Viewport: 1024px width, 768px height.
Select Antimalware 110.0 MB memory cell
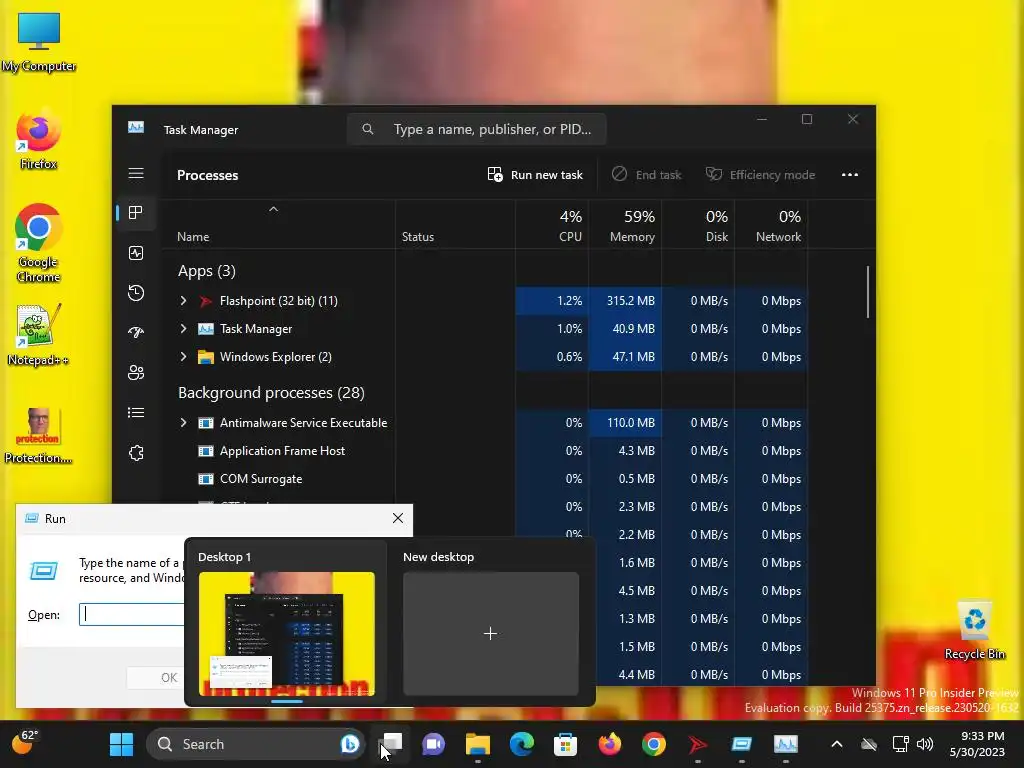(625, 423)
